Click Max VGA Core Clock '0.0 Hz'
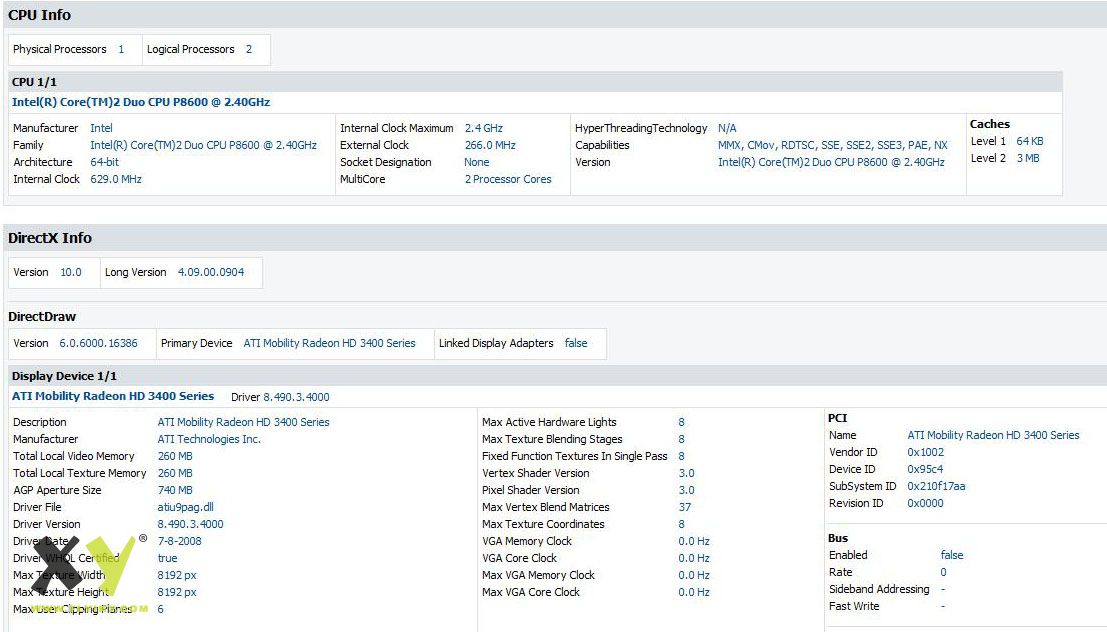 pyautogui.click(x=693, y=592)
